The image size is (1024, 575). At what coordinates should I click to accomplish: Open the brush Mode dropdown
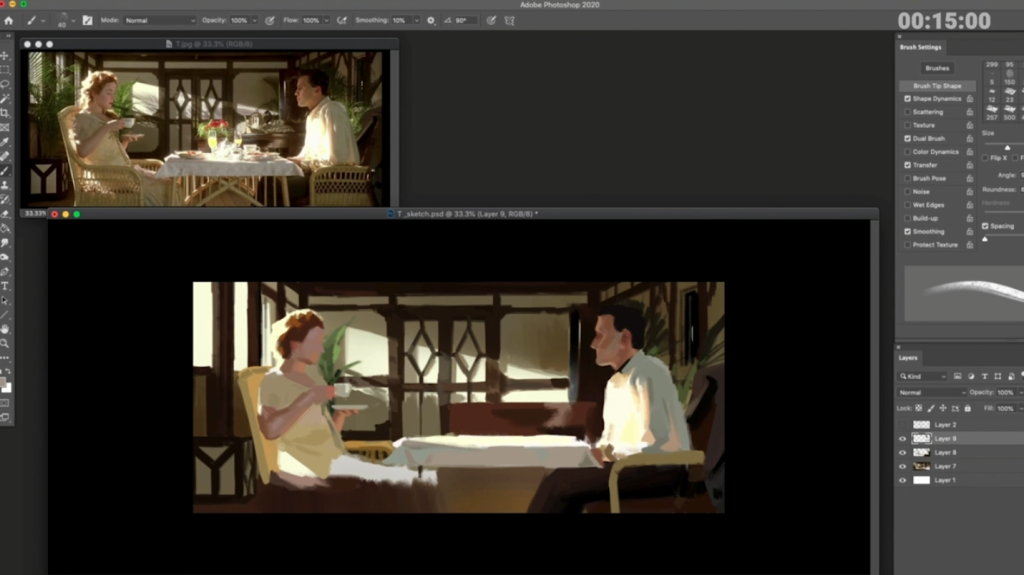[159, 20]
